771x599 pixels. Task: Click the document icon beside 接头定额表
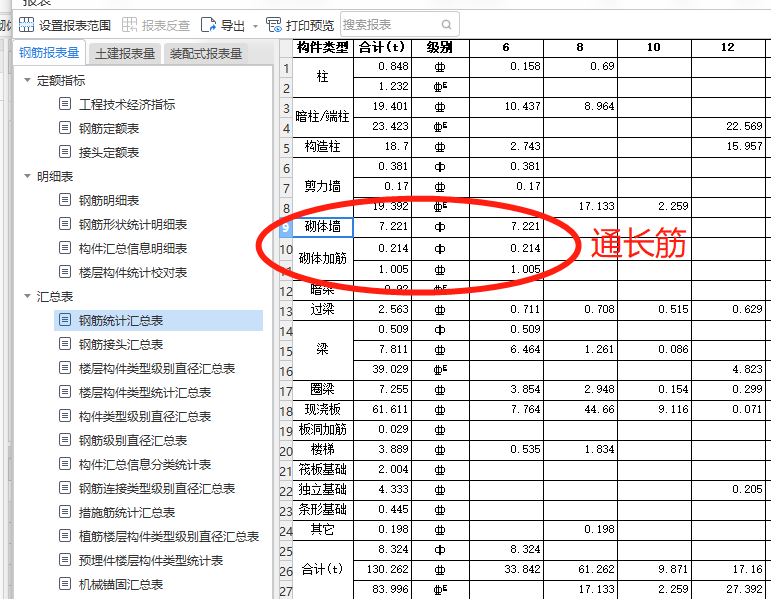pyautogui.click(x=65, y=151)
